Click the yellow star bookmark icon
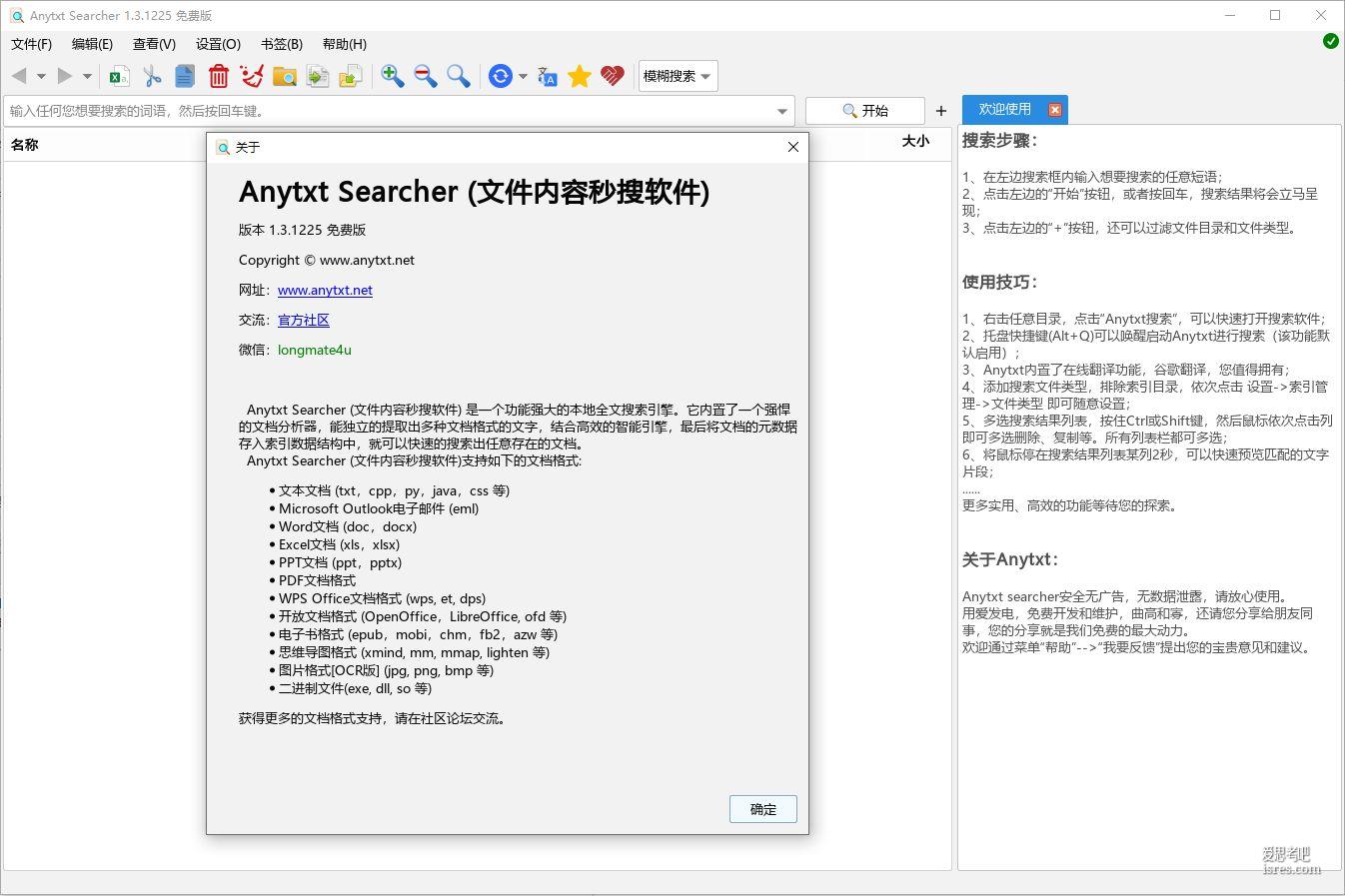Screen dimensions: 1345x896 coord(580,76)
